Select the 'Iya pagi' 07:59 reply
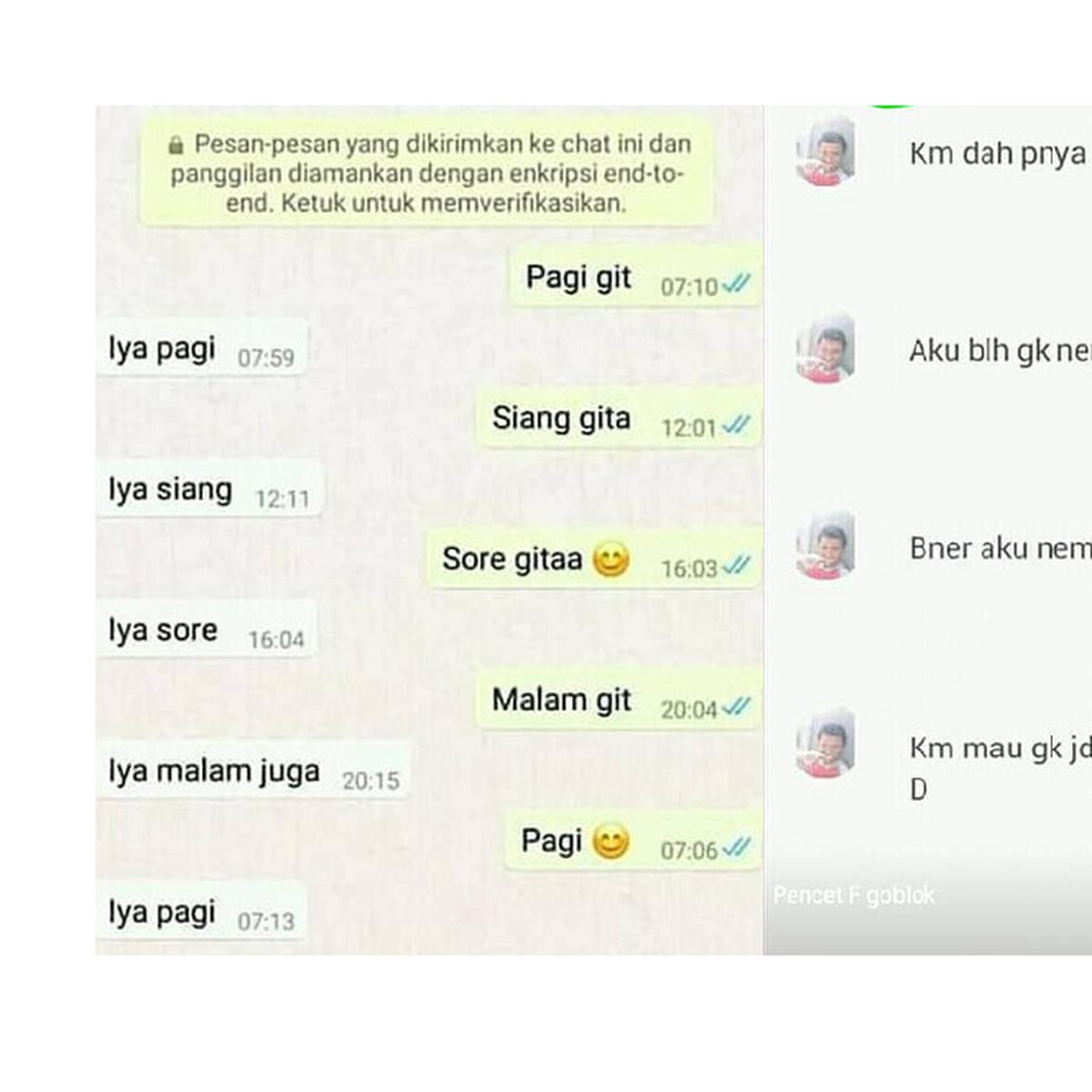 (x=202, y=349)
